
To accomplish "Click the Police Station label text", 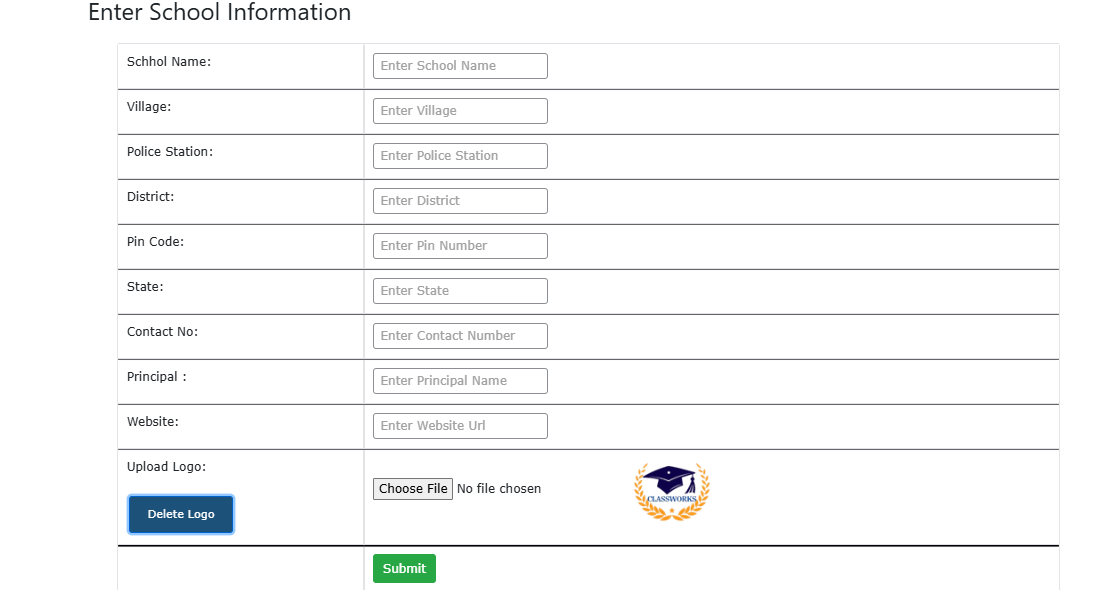I will [x=169, y=152].
